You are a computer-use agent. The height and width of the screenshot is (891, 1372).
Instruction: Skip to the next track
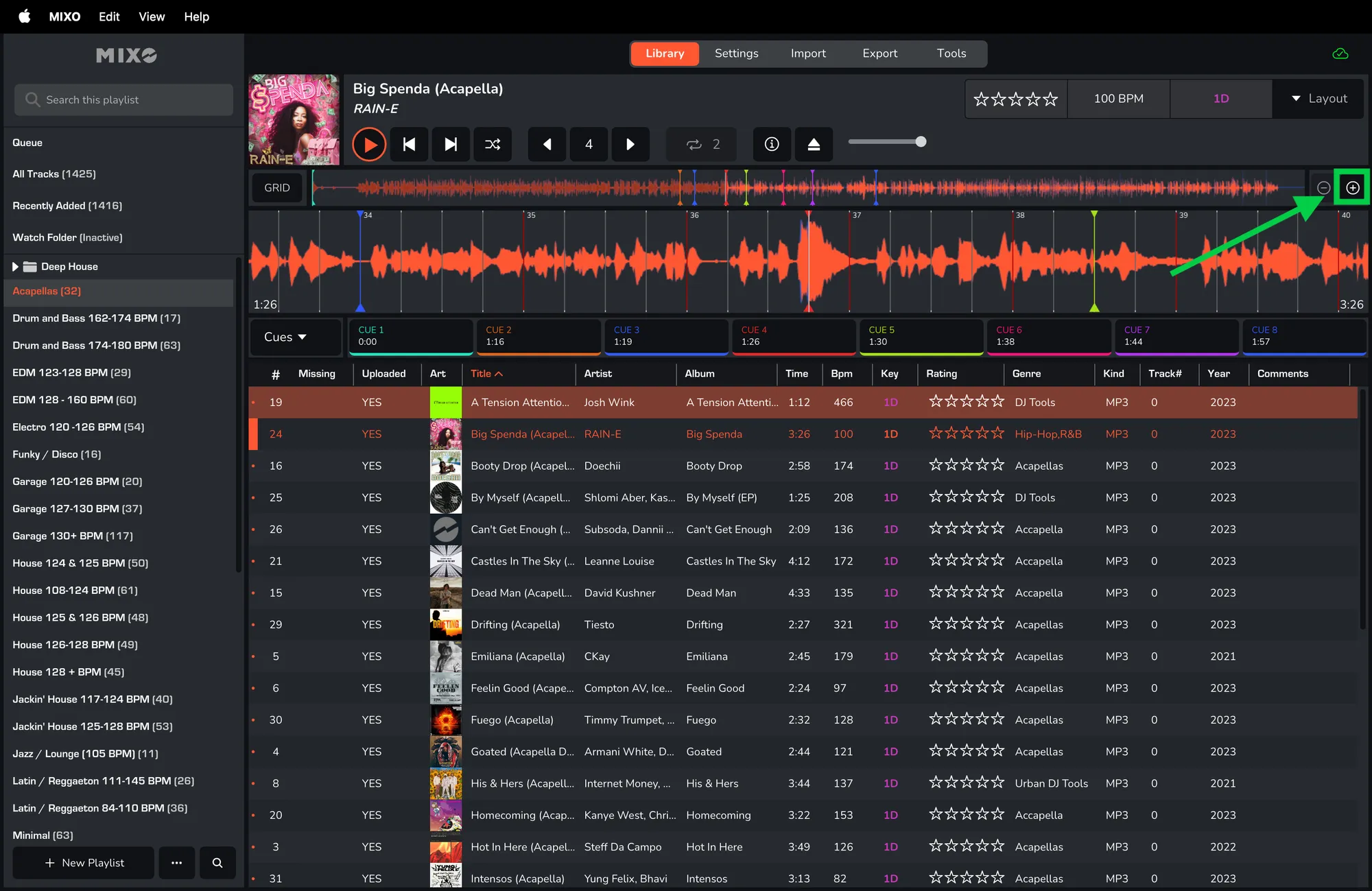pos(451,144)
